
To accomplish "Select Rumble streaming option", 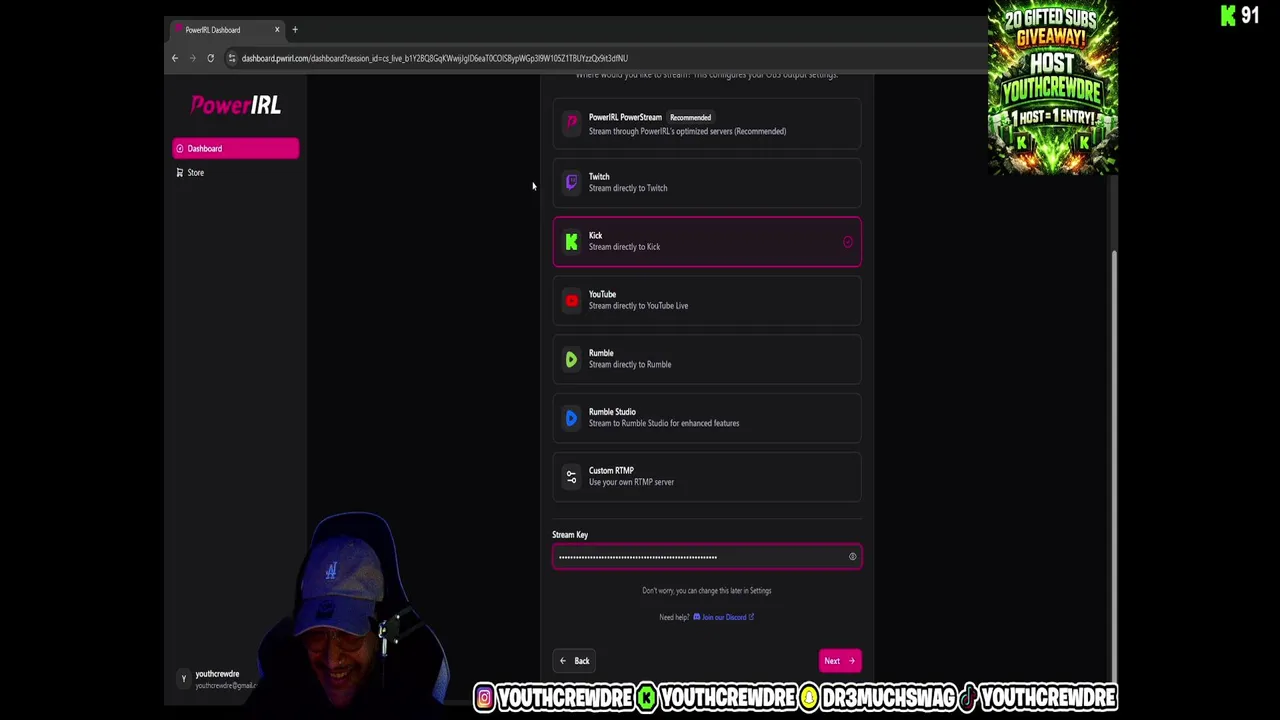I will pos(707,359).
